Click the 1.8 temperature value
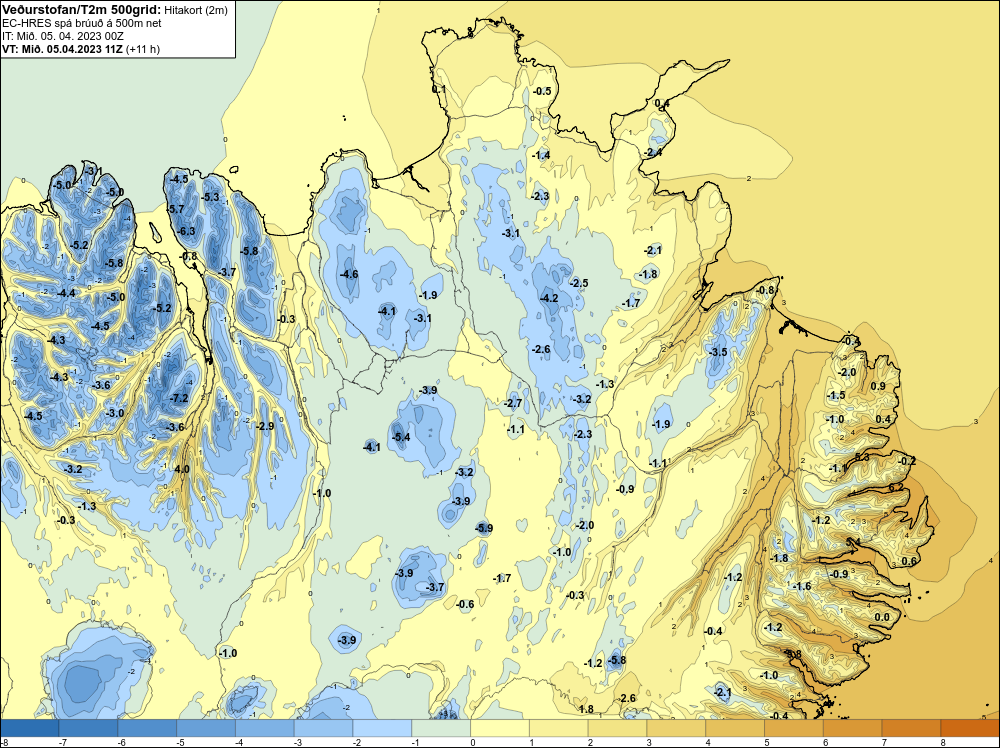The width and height of the screenshot is (1000, 748). point(586,709)
